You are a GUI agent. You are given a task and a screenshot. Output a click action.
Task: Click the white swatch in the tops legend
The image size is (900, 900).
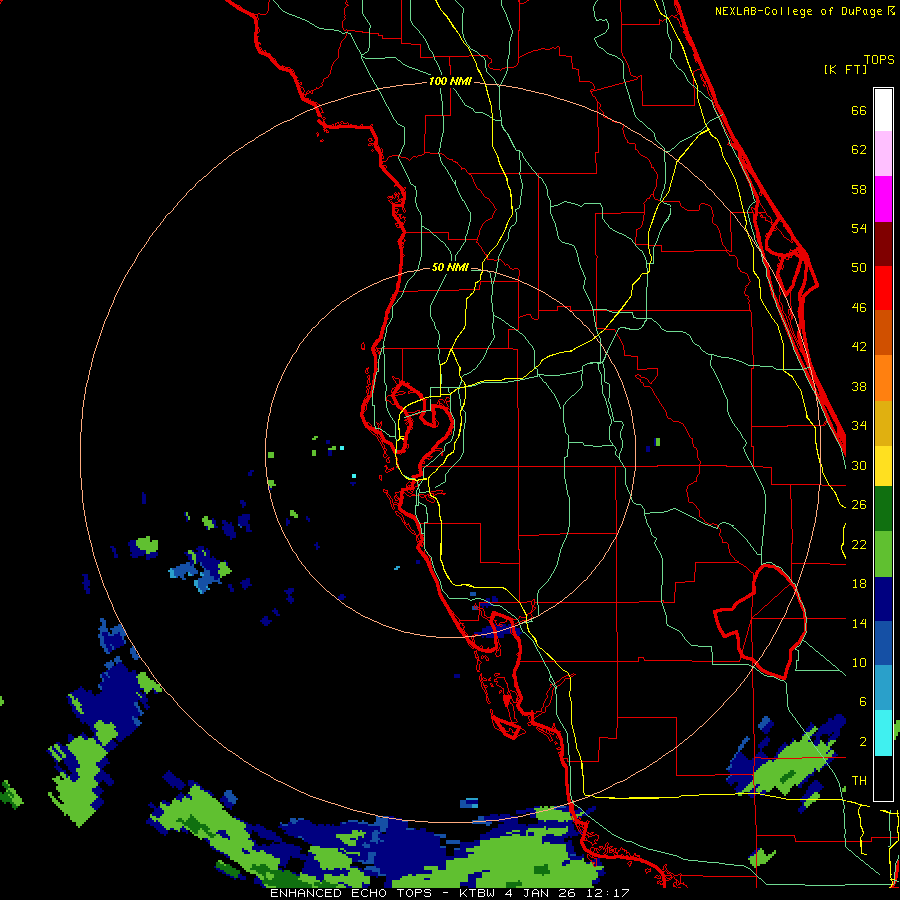(883, 110)
